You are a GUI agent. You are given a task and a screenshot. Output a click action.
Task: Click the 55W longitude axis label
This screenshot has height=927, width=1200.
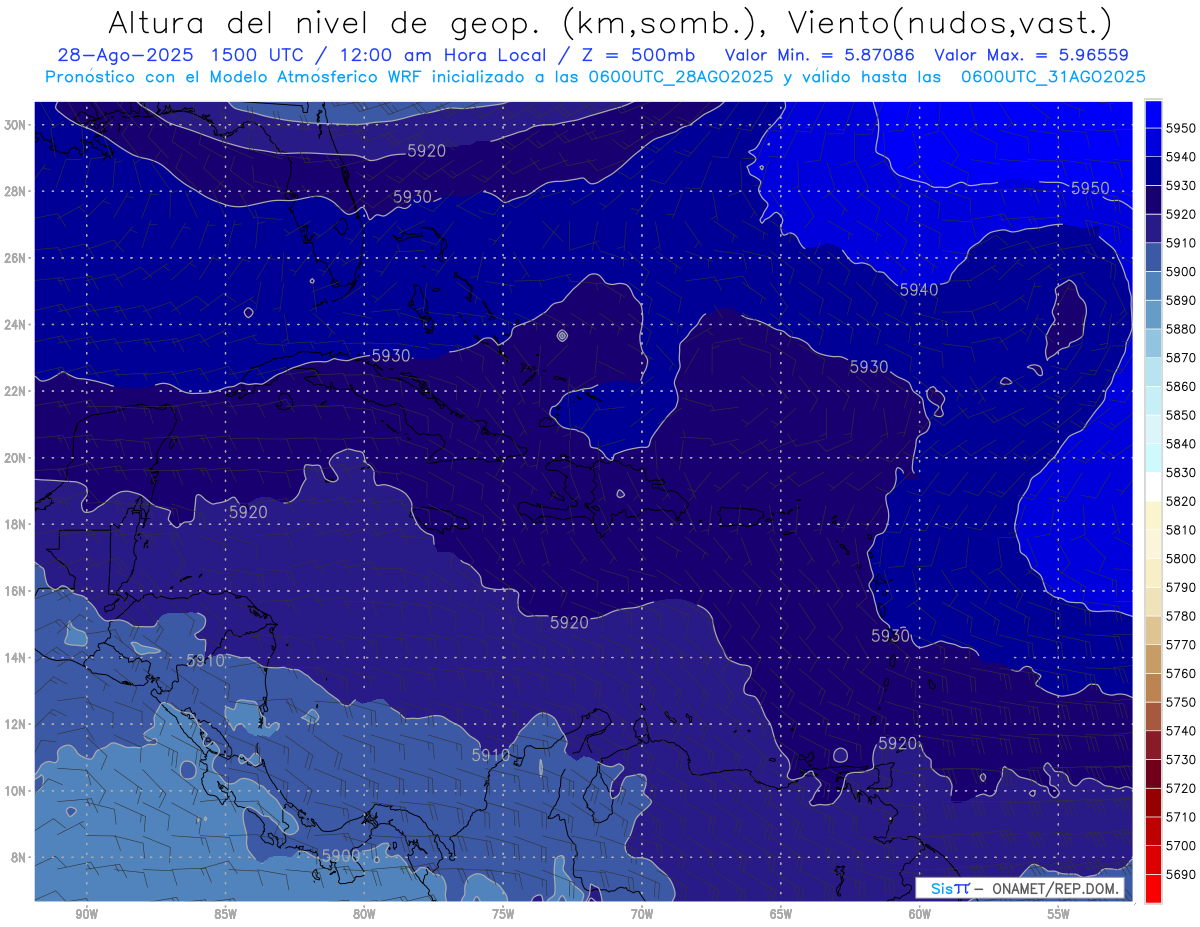click(x=1059, y=913)
